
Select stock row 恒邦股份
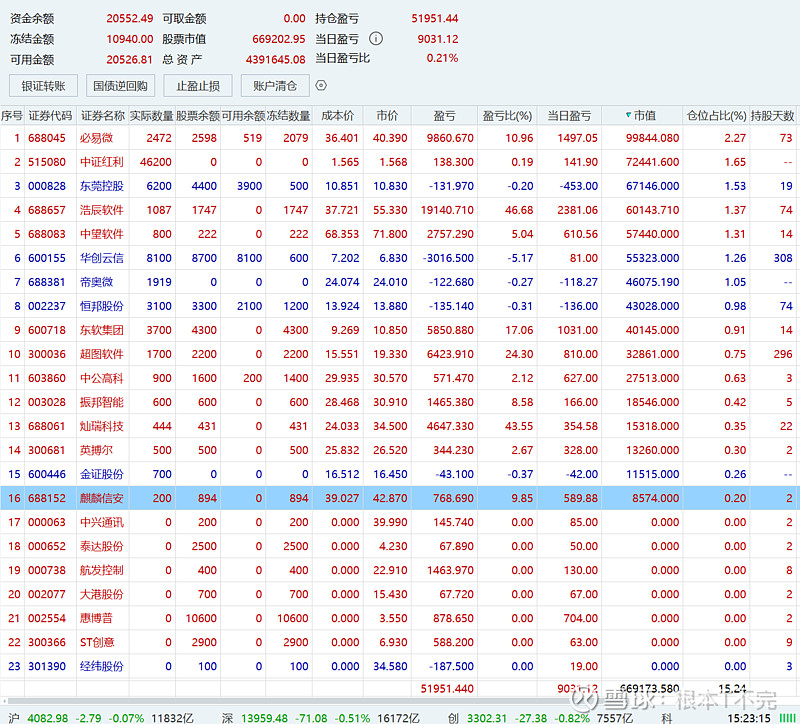pos(398,306)
